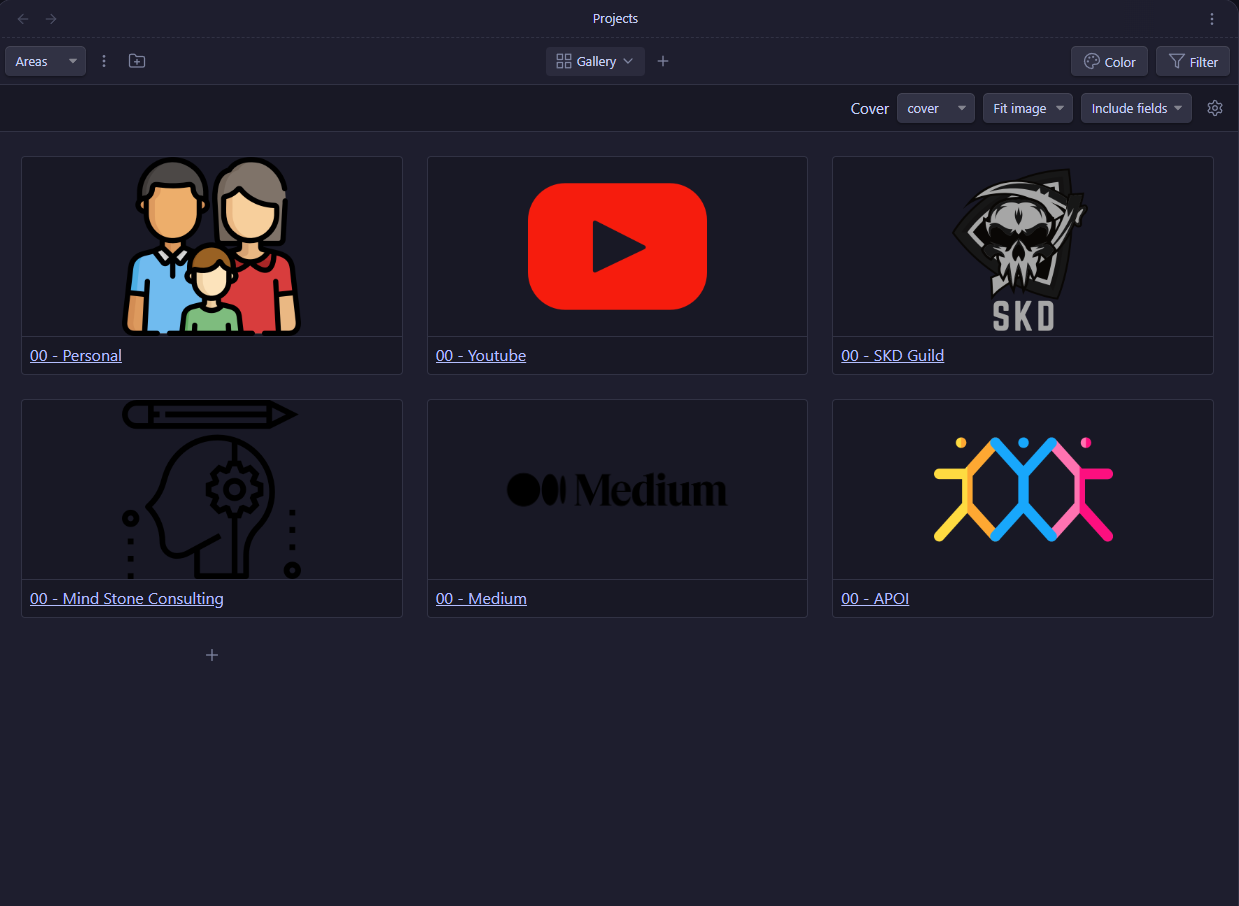Open the Color options button

tap(1109, 61)
